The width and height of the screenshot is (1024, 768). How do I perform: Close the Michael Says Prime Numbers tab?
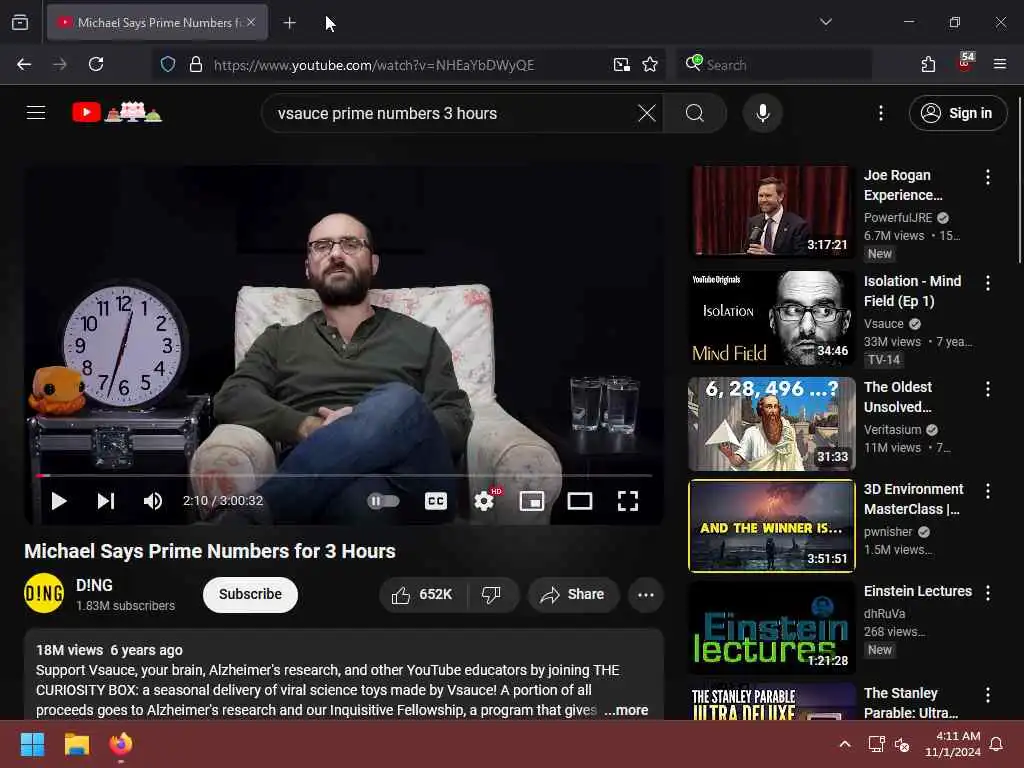click(x=251, y=22)
